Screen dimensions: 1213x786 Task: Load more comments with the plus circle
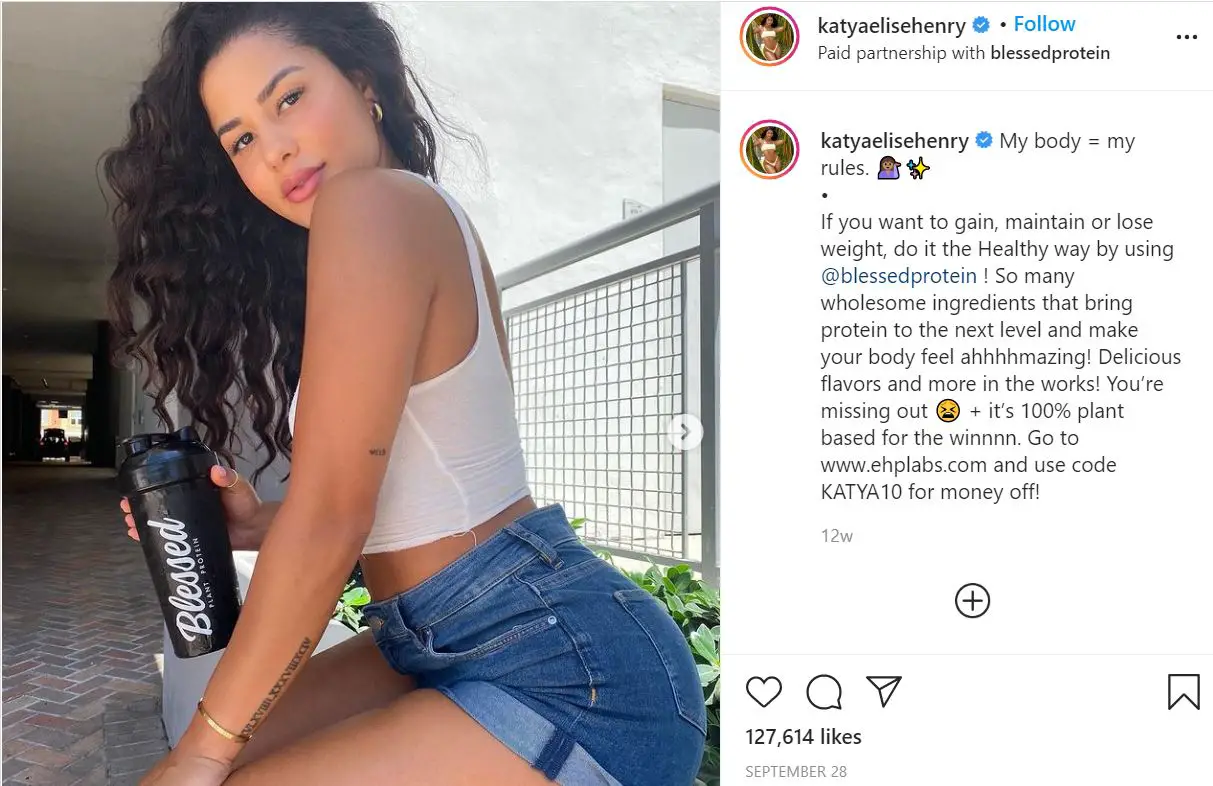tap(972, 601)
